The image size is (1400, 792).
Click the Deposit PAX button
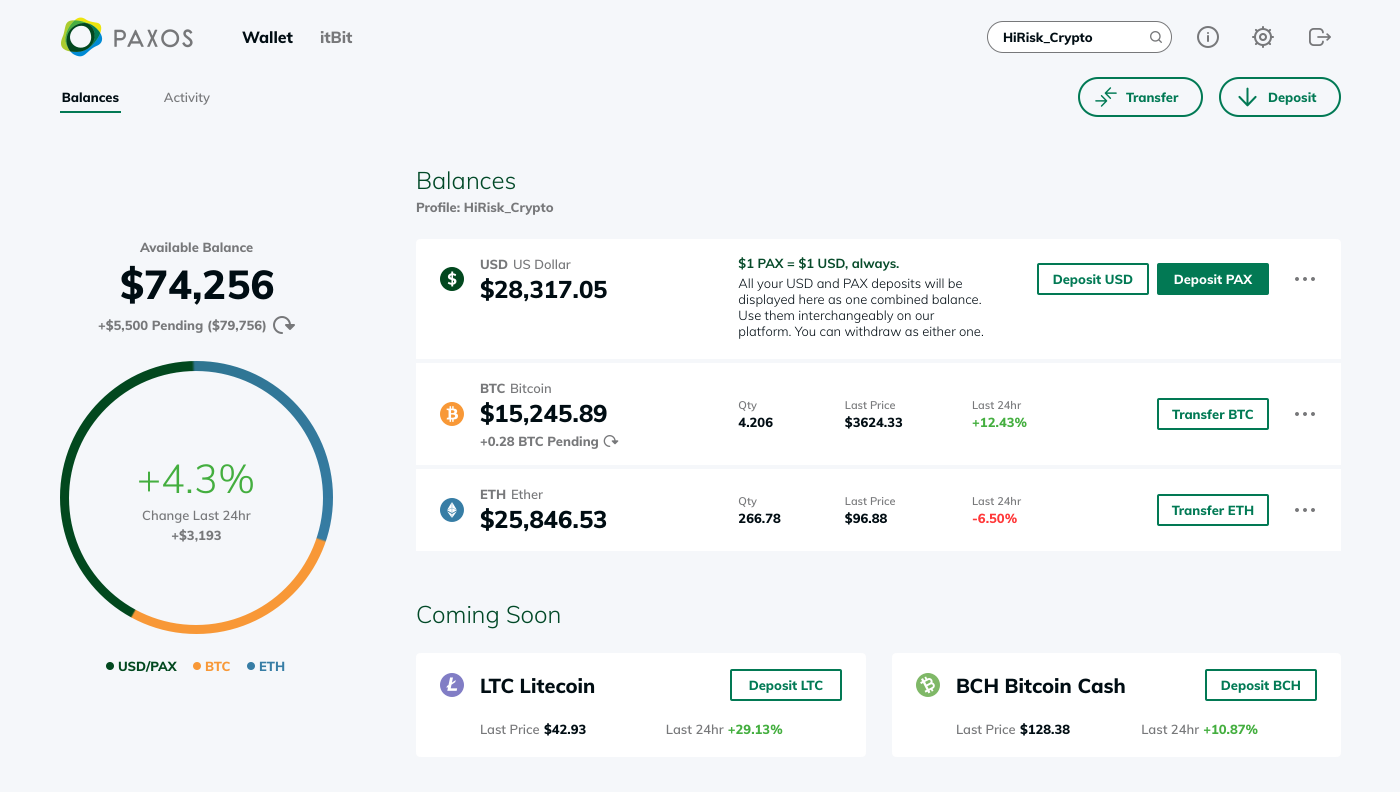[1213, 279]
